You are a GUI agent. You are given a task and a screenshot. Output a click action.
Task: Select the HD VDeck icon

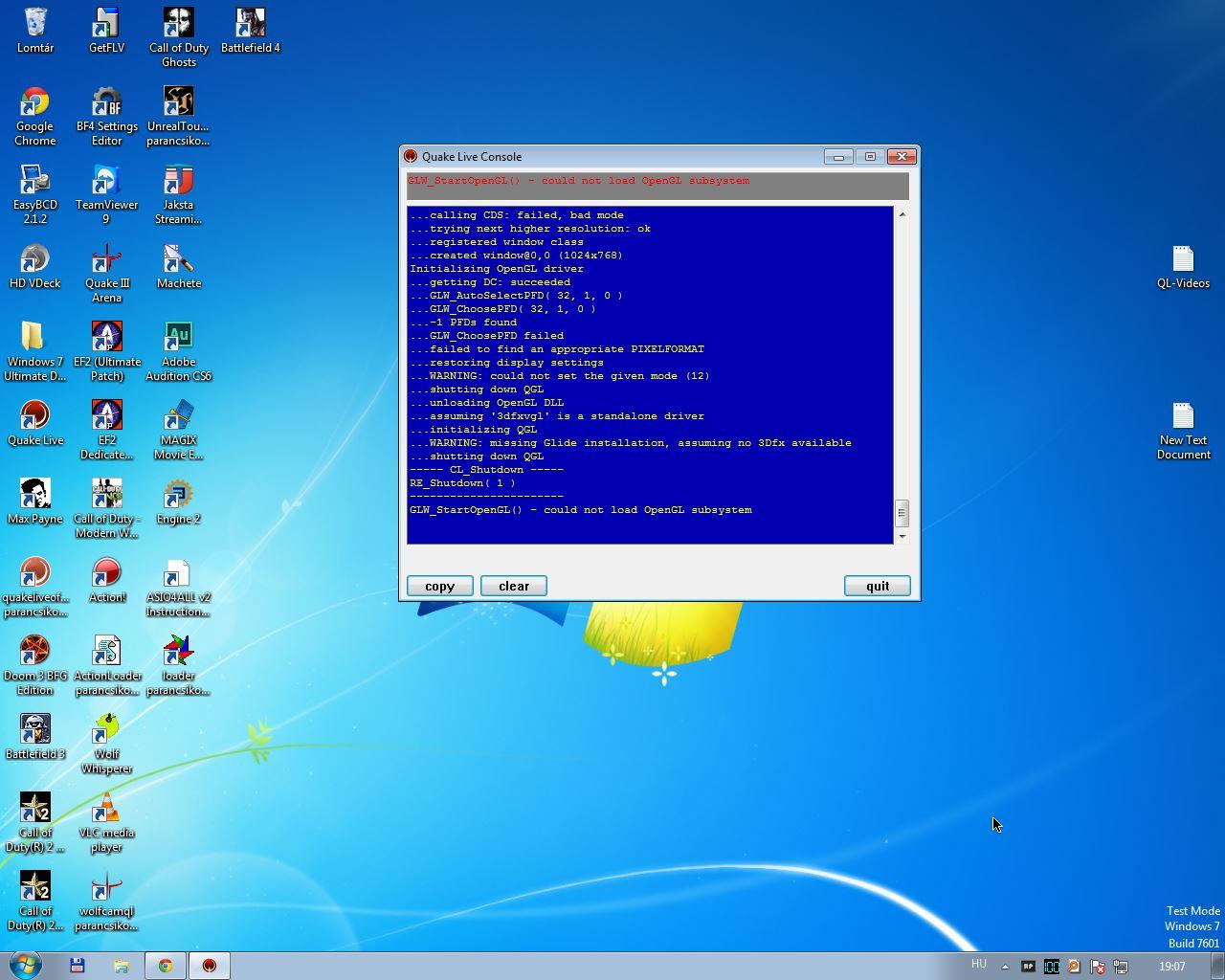(x=35, y=266)
